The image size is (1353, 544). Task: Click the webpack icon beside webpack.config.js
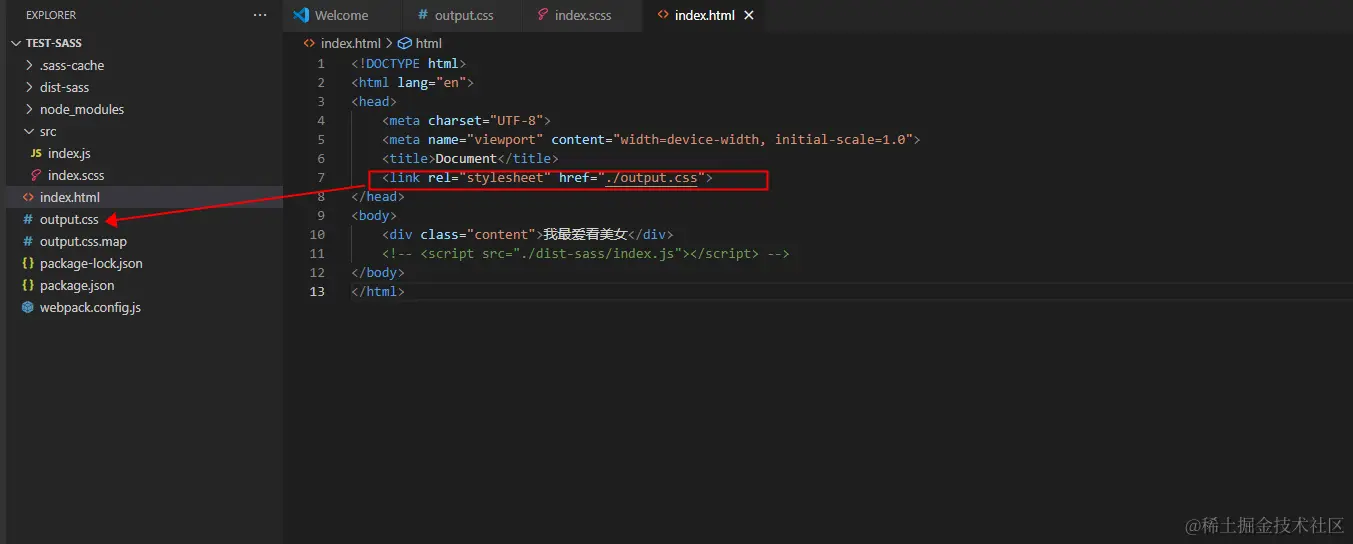(x=28, y=307)
